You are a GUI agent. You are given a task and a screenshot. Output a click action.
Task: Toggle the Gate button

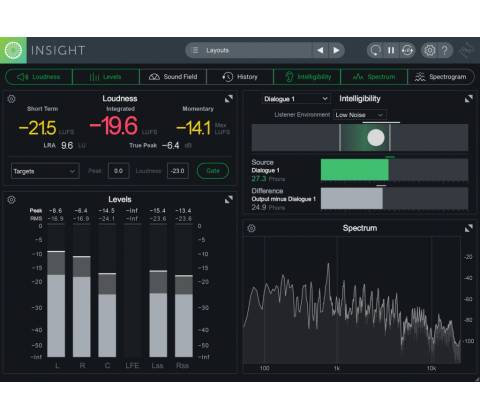click(x=213, y=171)
